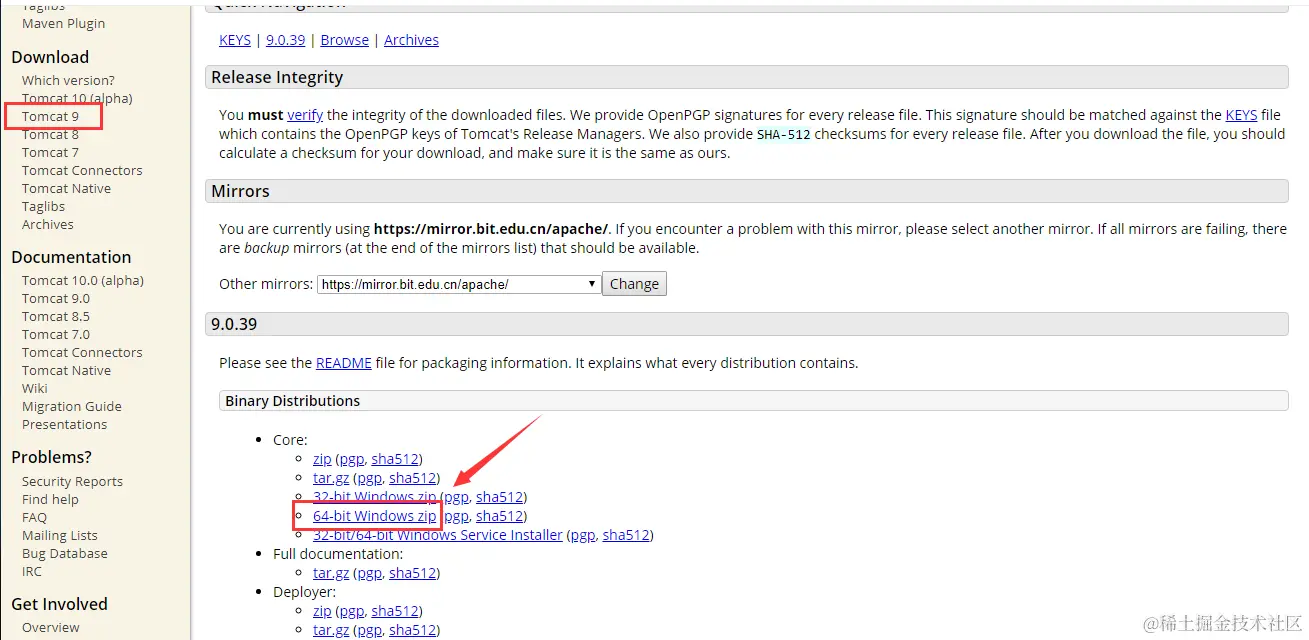
Task: Download the 32-bit/64-bit Windows Service Installer
Action: coord(438,535)
